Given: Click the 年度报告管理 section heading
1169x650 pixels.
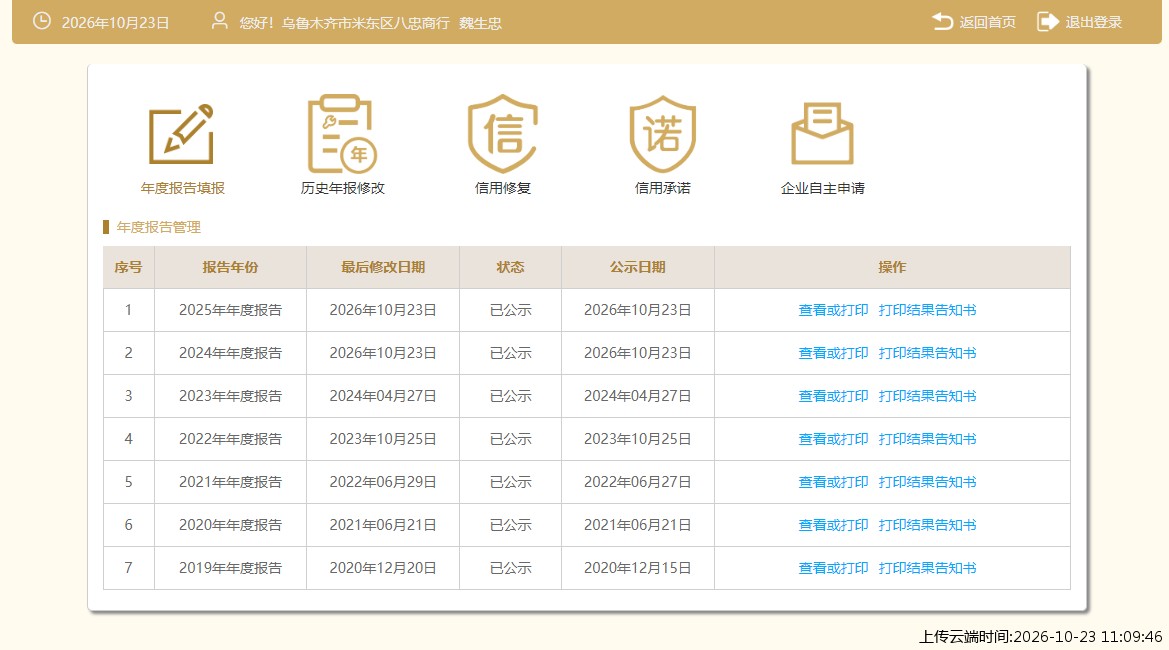Looking at the screenshot, I should point(158,227).
